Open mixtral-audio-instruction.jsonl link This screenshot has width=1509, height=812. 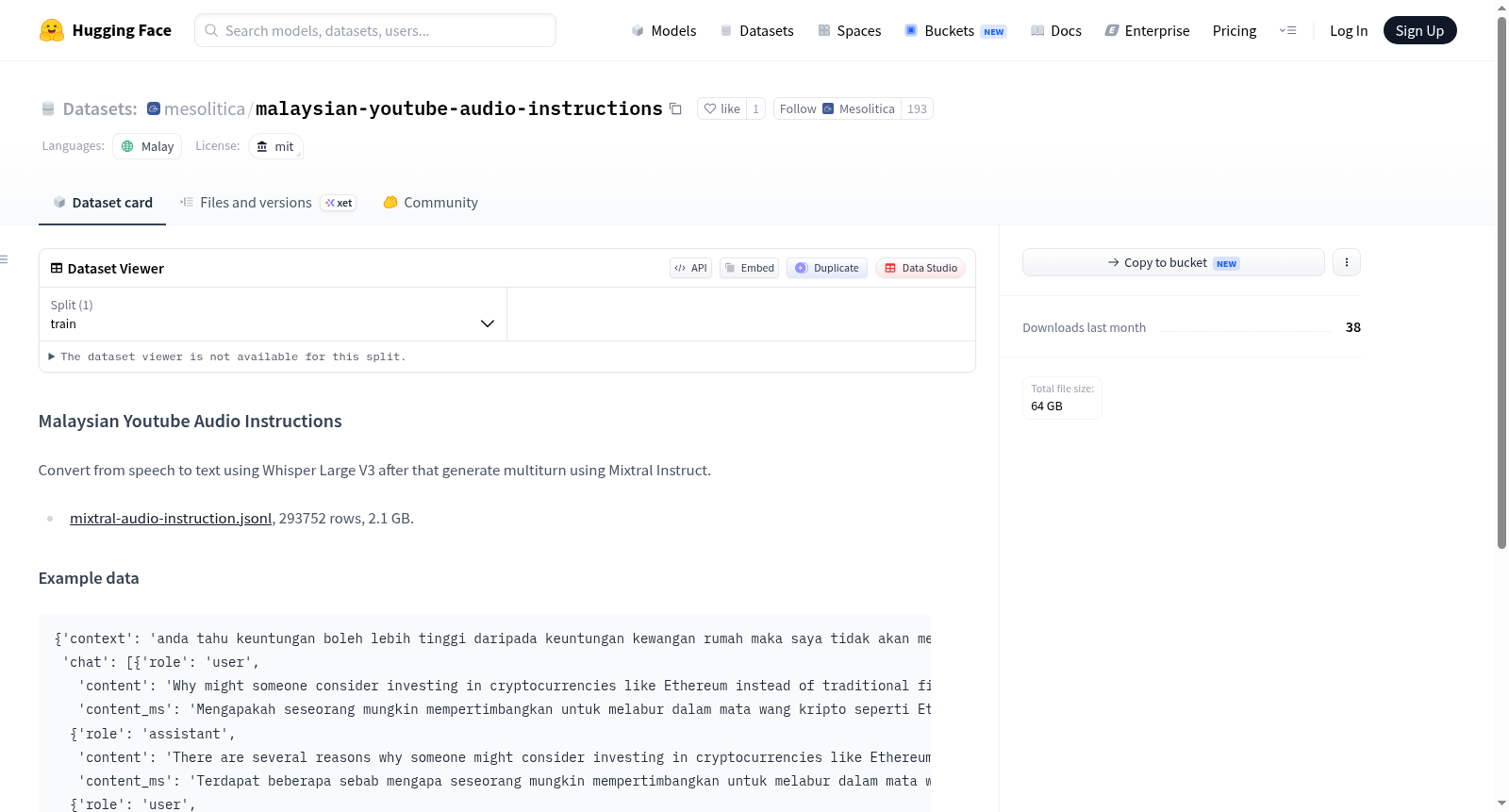click(x=171, y=519)
